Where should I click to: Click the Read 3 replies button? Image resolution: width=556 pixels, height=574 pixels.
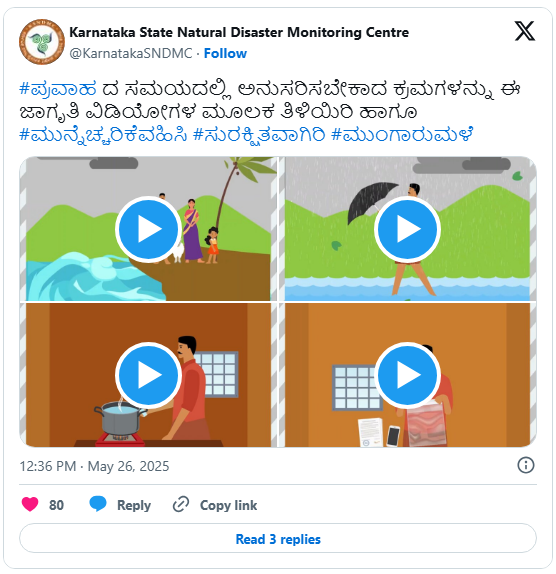[x=278, y=539]
